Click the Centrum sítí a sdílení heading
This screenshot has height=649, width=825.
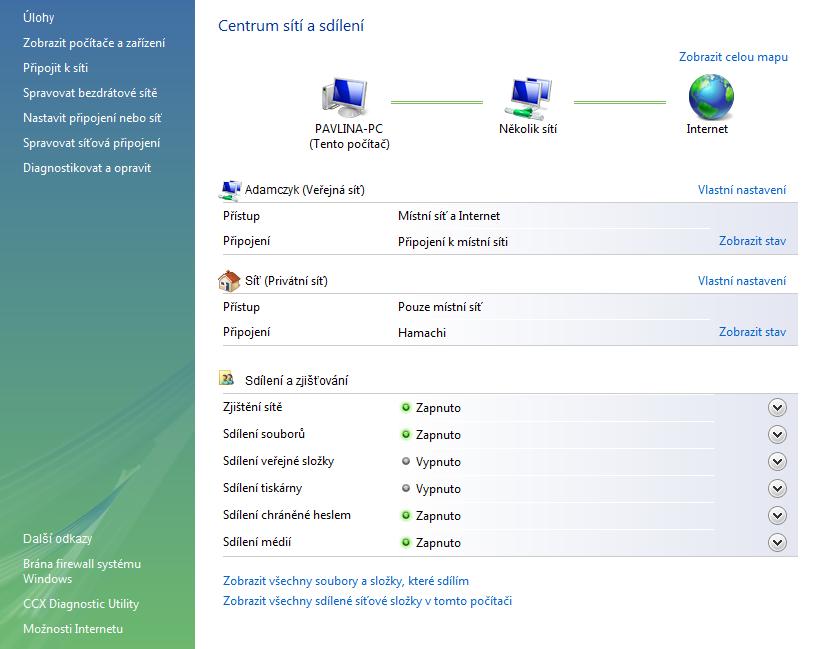coord(291,25)
